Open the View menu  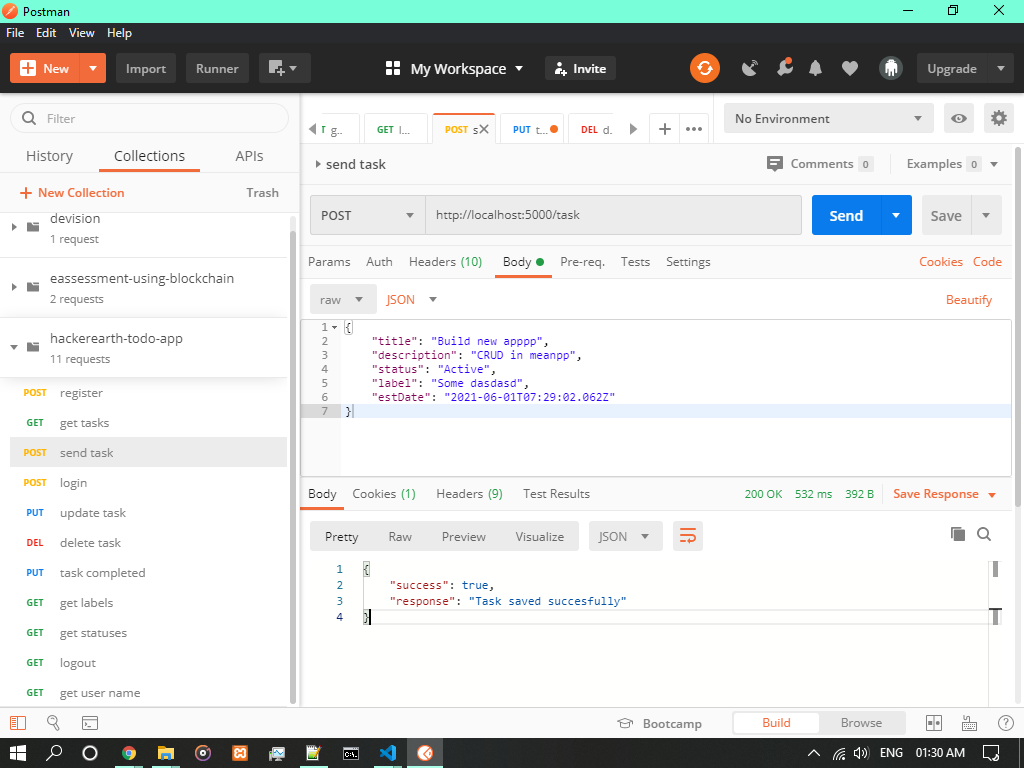[82, 33]
